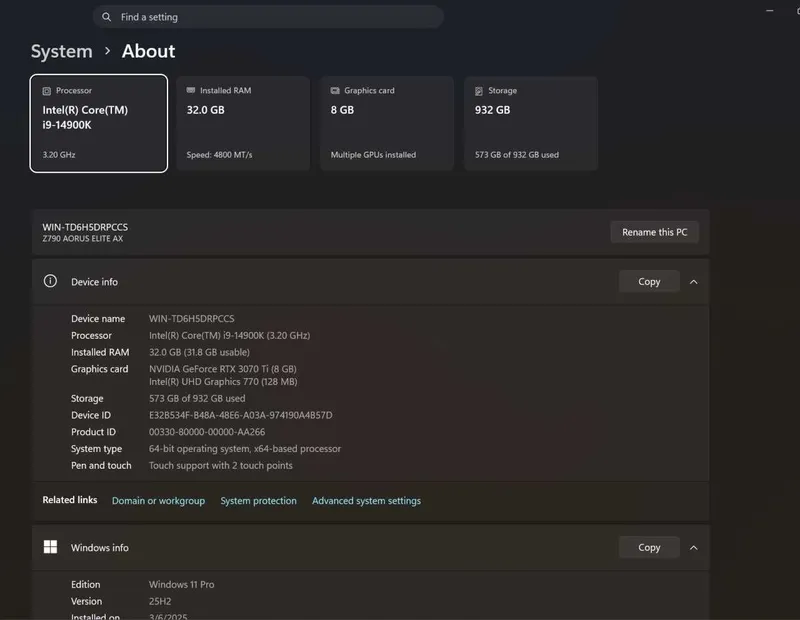The image size is (800, 620).
Task: Open System protection link
Action: (x=258, y=501)
